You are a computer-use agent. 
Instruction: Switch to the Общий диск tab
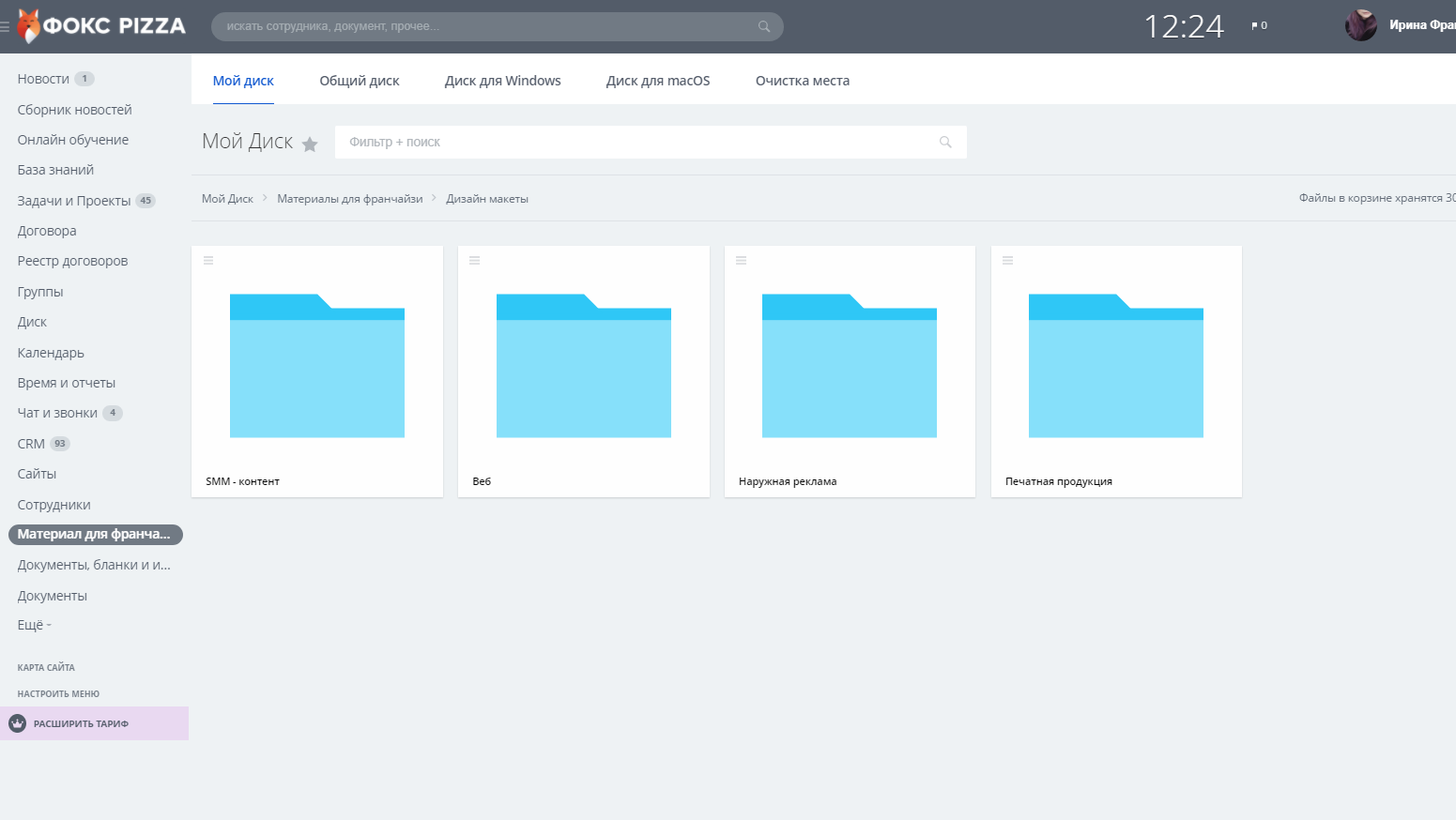pos(360,81)
